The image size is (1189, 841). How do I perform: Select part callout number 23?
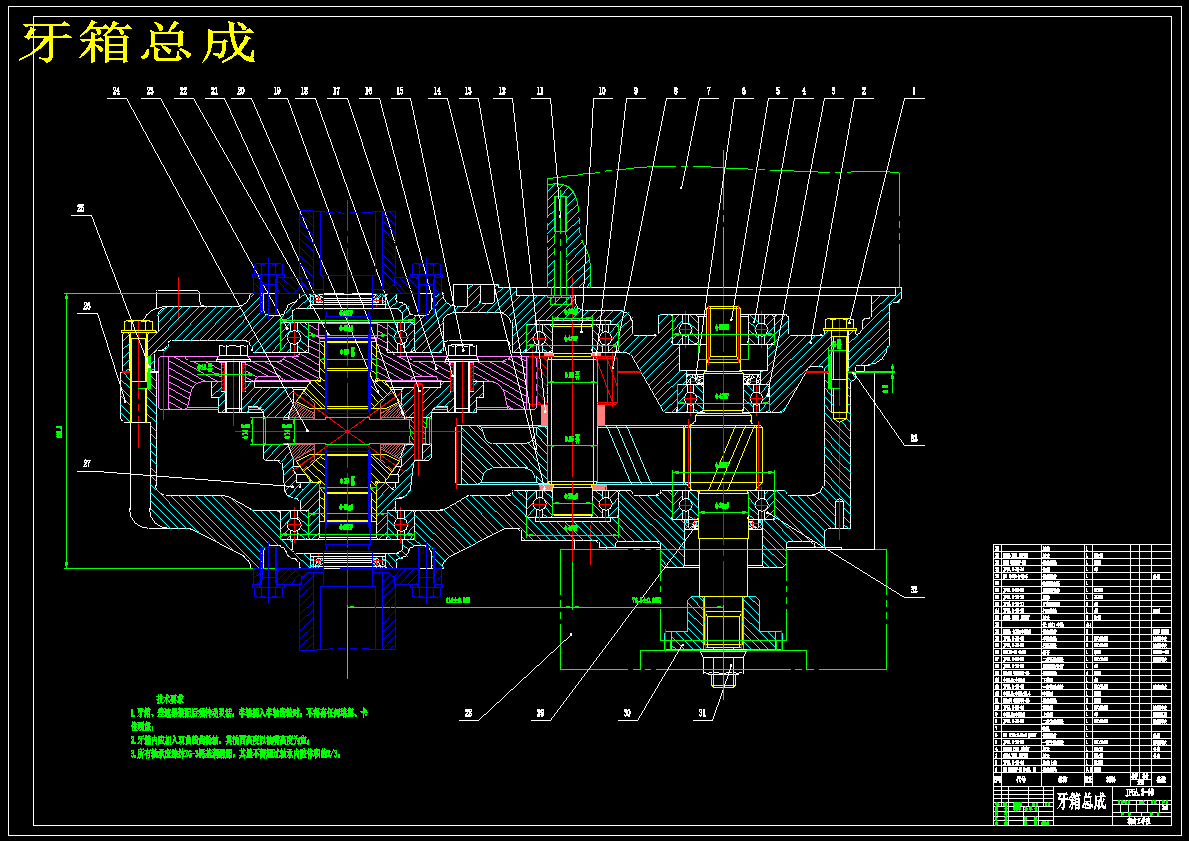pyautogui.click(x=150, y=91)
